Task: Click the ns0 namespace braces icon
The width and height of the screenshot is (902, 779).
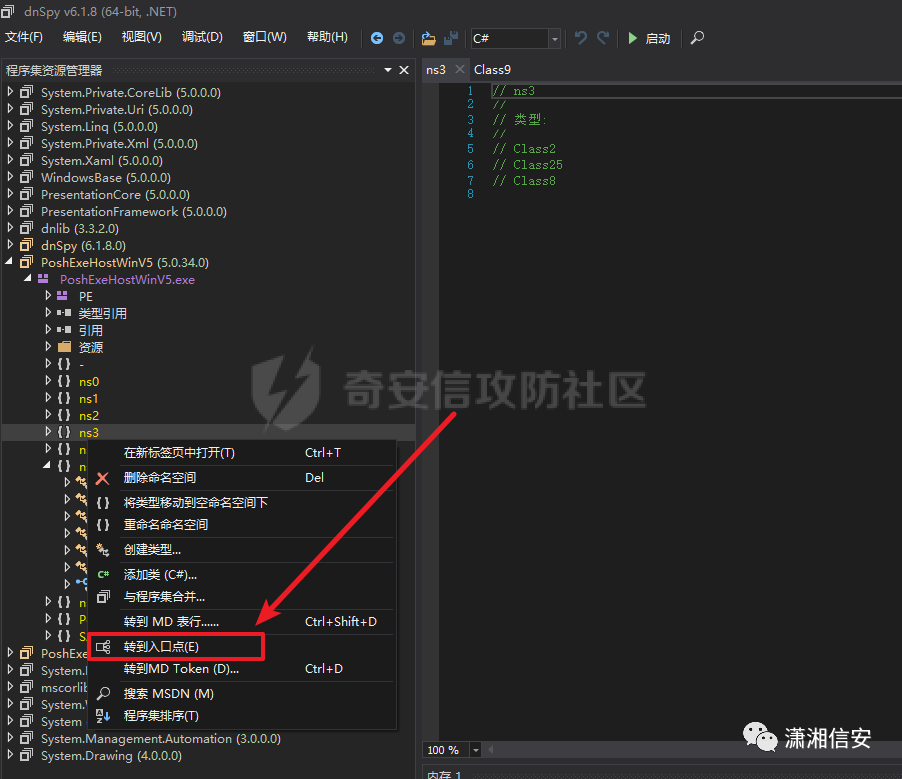Action: coord(64,381)
